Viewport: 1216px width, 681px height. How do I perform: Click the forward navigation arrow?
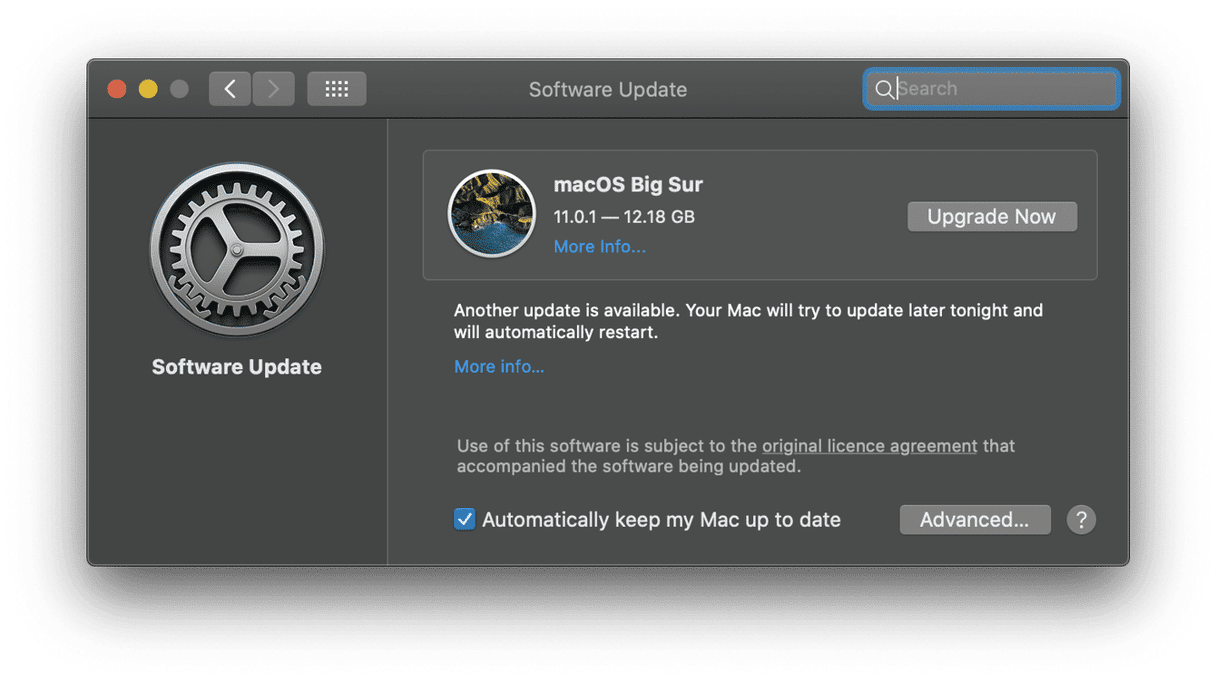click(273, 88)
